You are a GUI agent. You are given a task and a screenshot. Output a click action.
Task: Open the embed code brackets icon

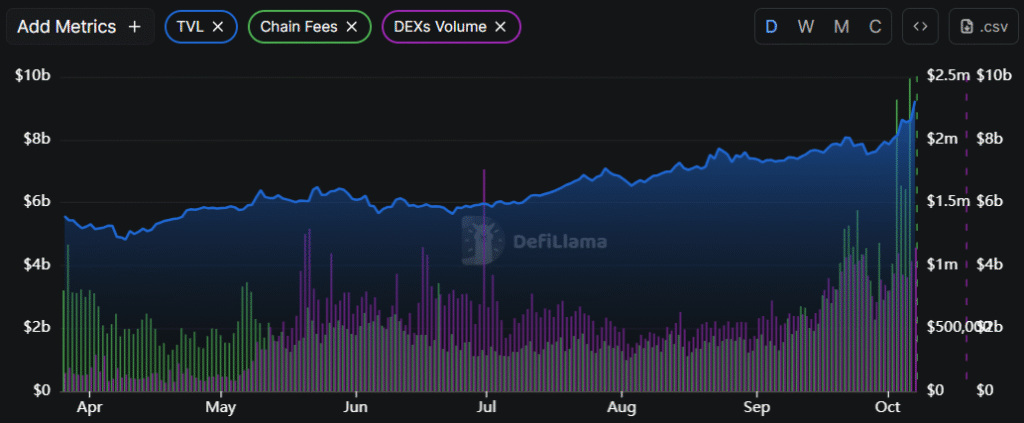920,27
